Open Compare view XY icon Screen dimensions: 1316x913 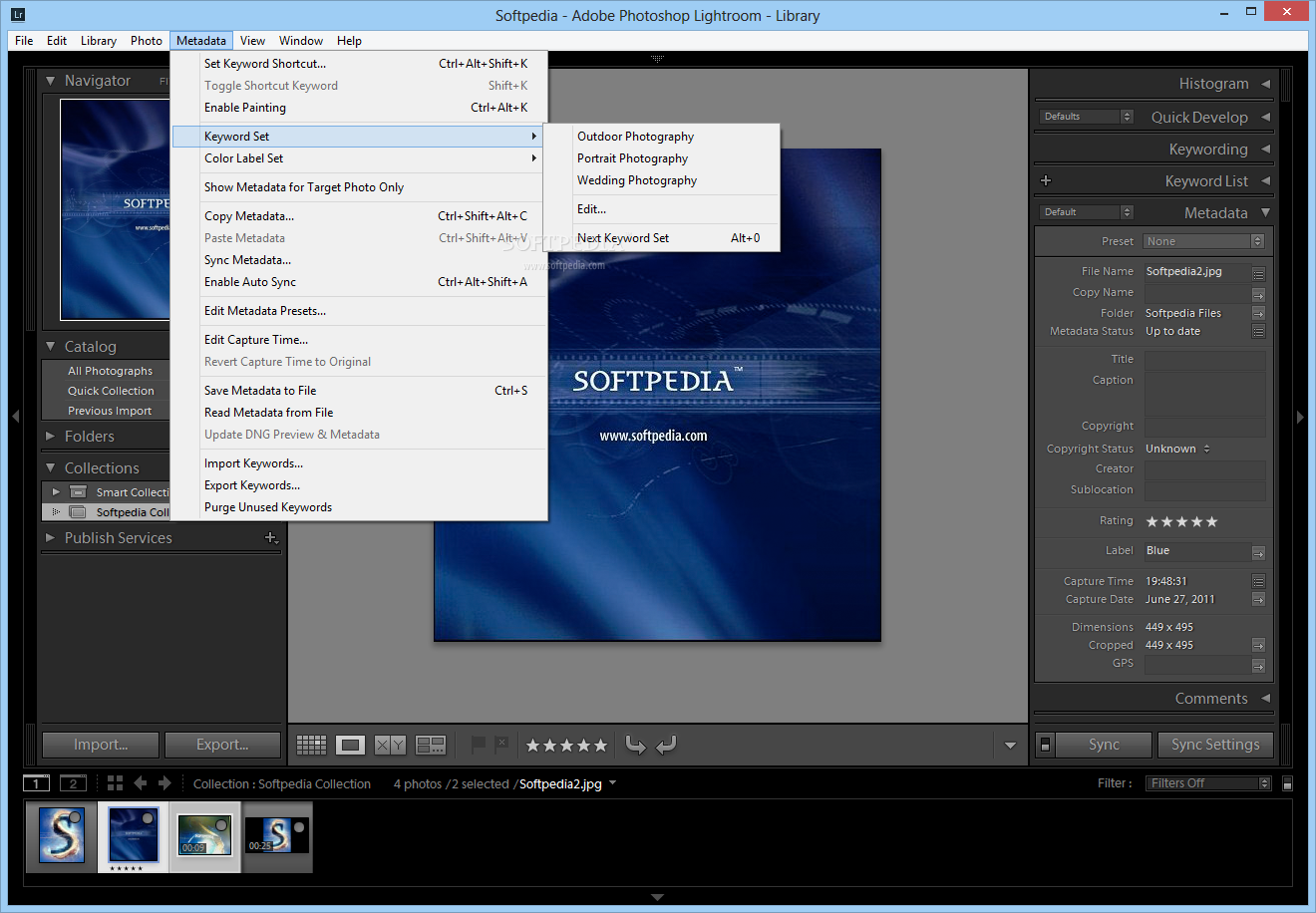pyautogui.click(x=390, y=745)
